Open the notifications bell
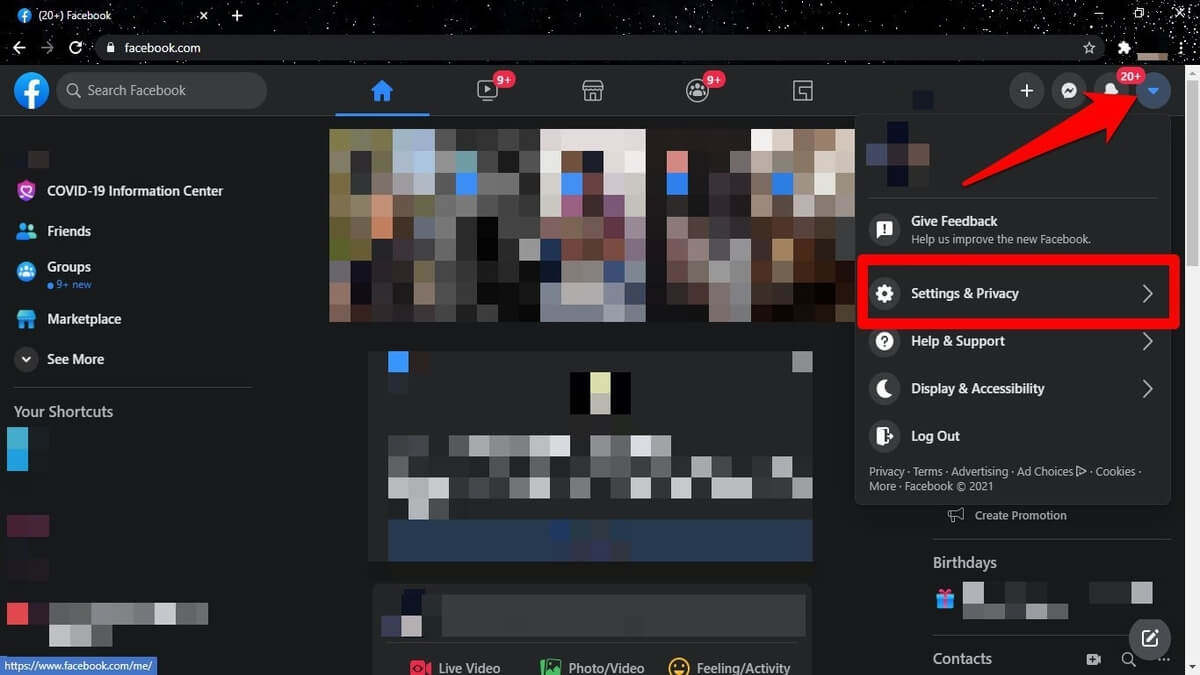The height and width of the screenshot is (675, 1200). tap(1110, 91)
